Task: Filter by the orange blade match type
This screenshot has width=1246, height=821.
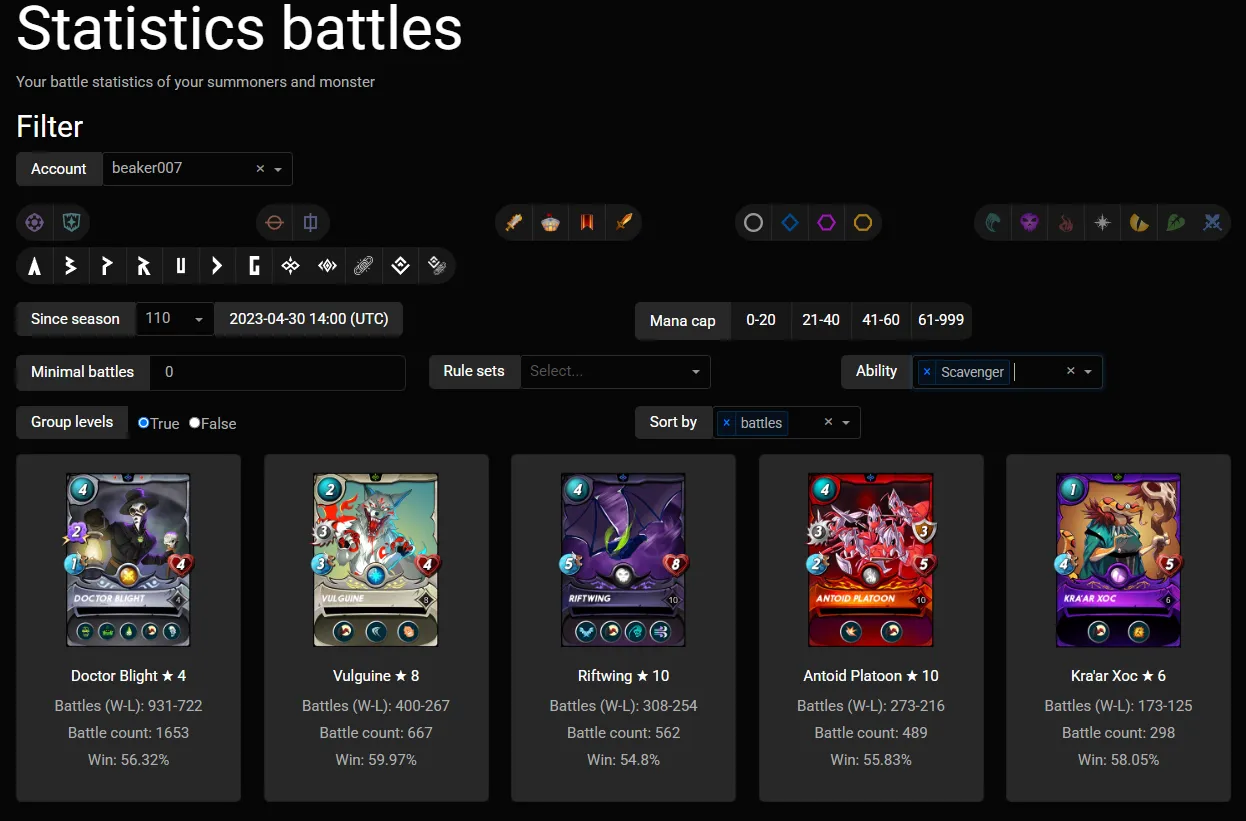Action: (x=623, y=222)
